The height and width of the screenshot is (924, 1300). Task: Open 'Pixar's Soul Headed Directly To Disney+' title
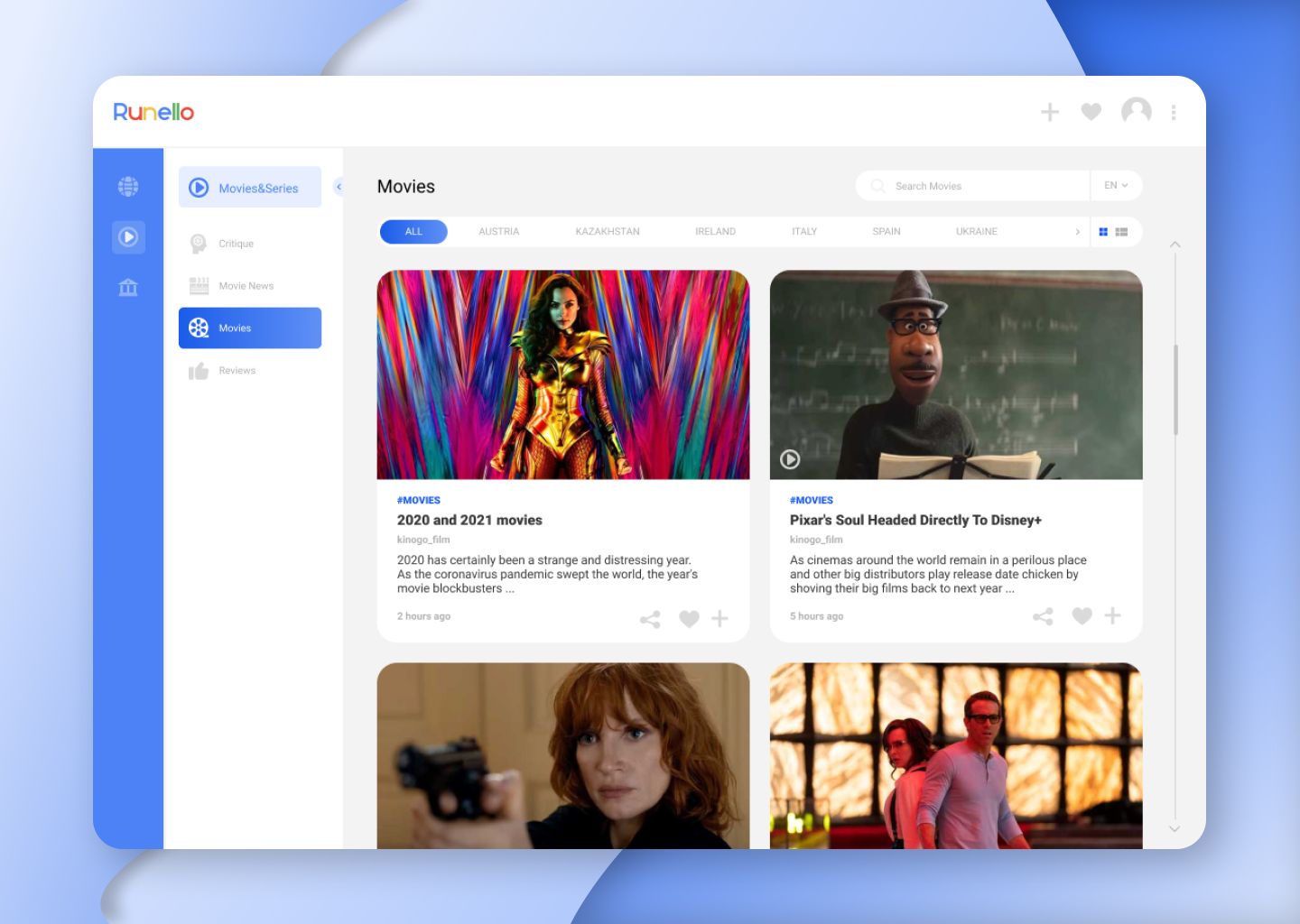click(915, 520)
